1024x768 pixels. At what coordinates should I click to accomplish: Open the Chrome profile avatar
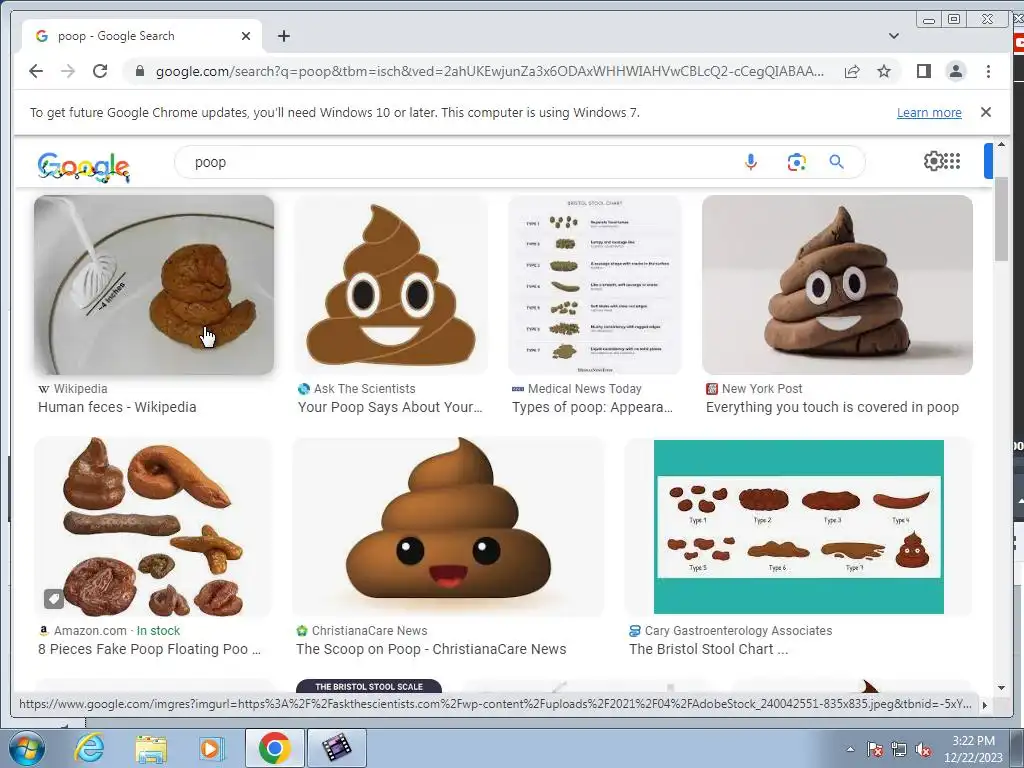click(955, 71)
